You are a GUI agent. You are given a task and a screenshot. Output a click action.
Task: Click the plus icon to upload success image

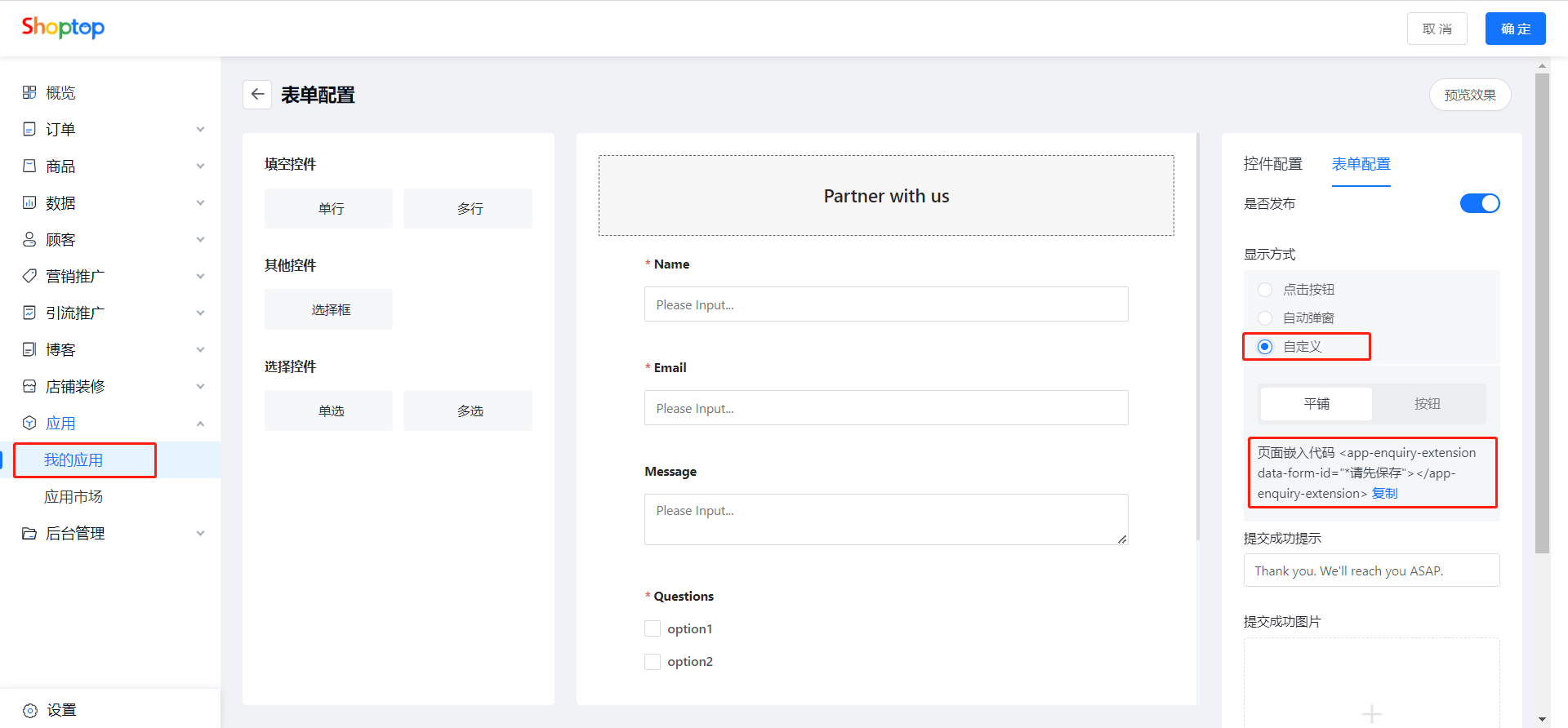point(1372,714)
